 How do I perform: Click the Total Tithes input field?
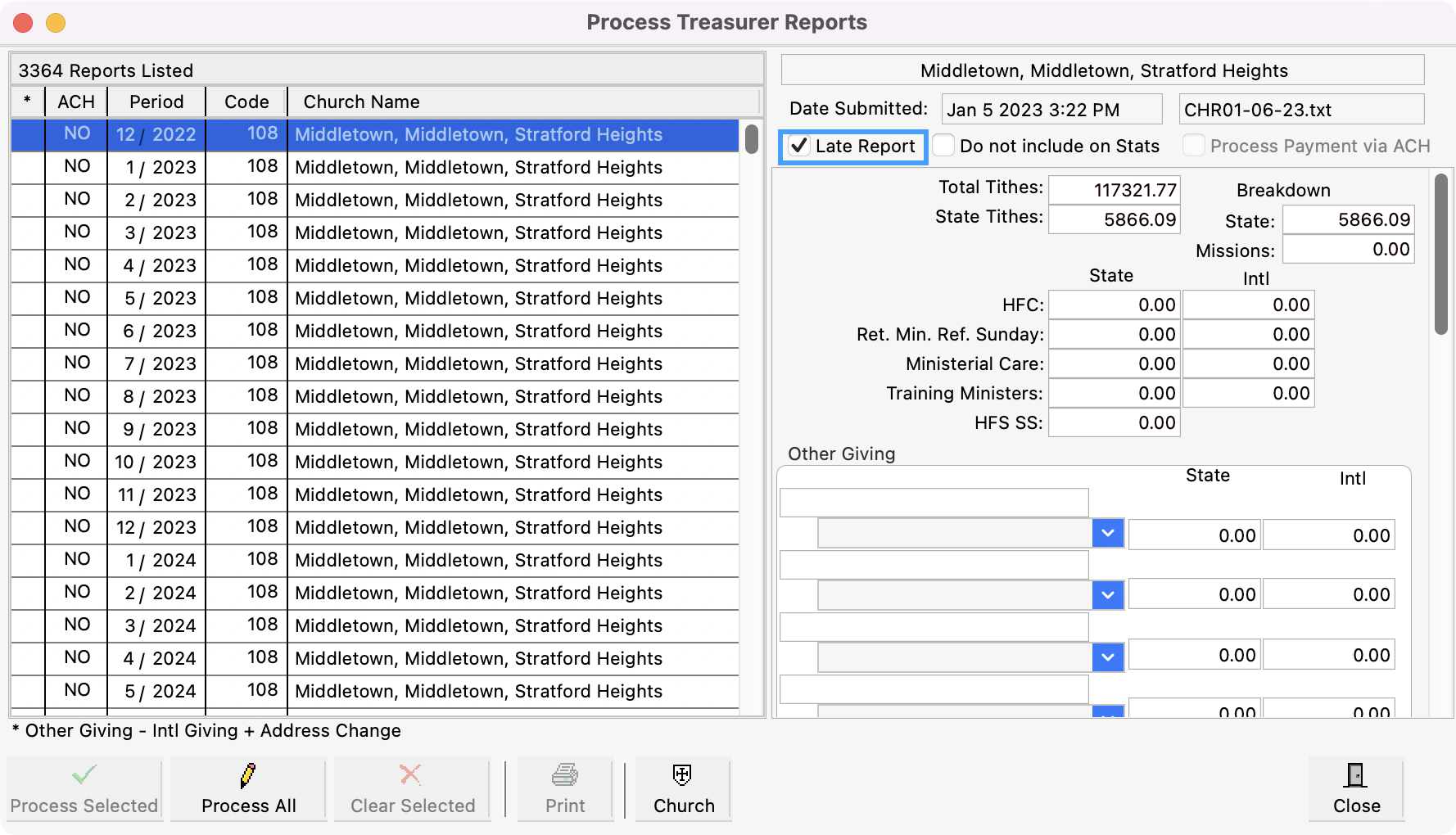pos(1114,187)
